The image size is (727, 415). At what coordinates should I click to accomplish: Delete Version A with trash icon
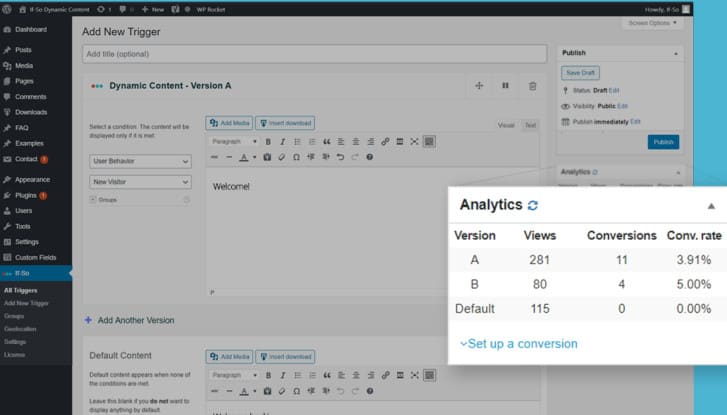pyautogui.click(x=532, y=86)
